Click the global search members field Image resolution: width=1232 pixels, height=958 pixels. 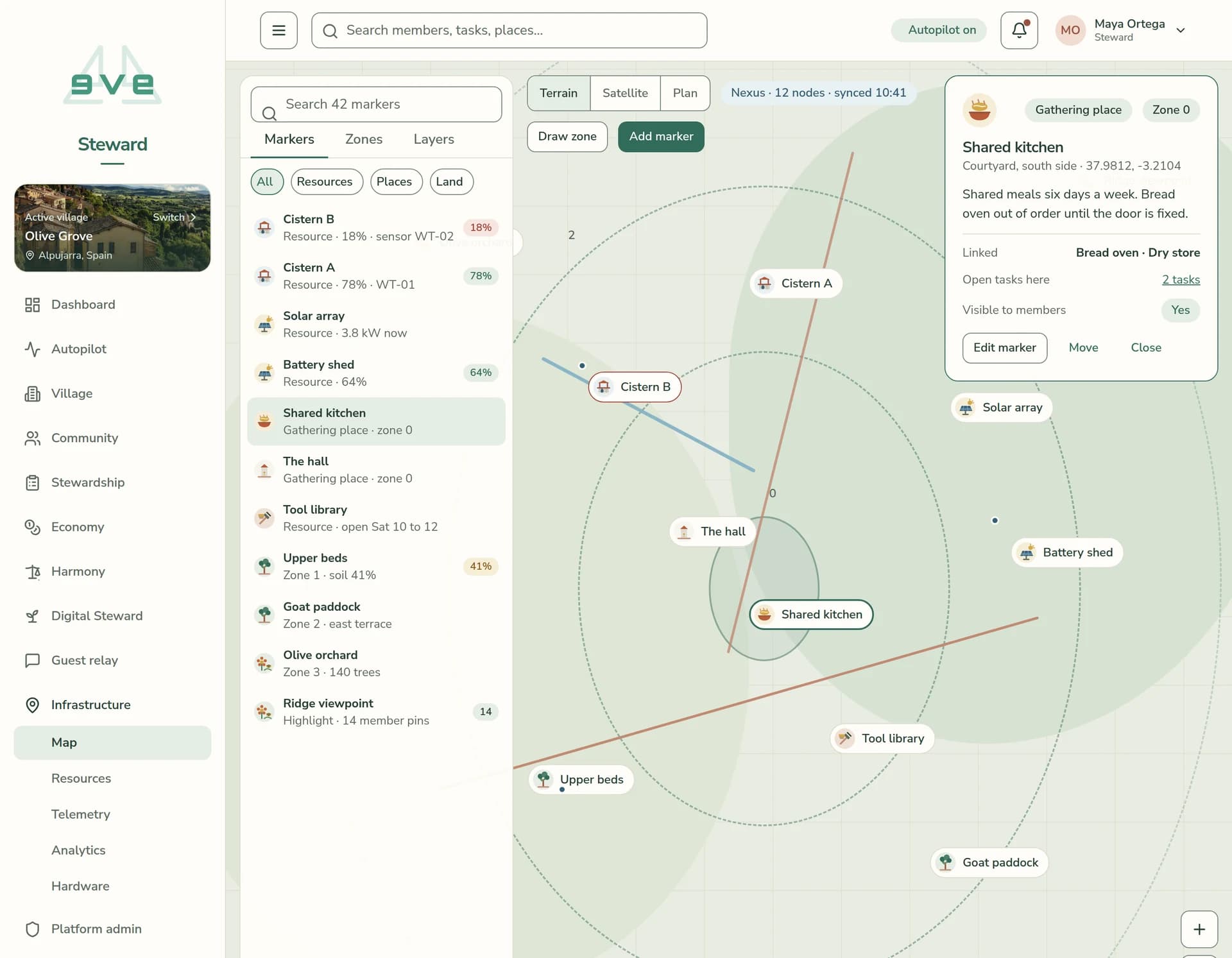click(509, 30)
